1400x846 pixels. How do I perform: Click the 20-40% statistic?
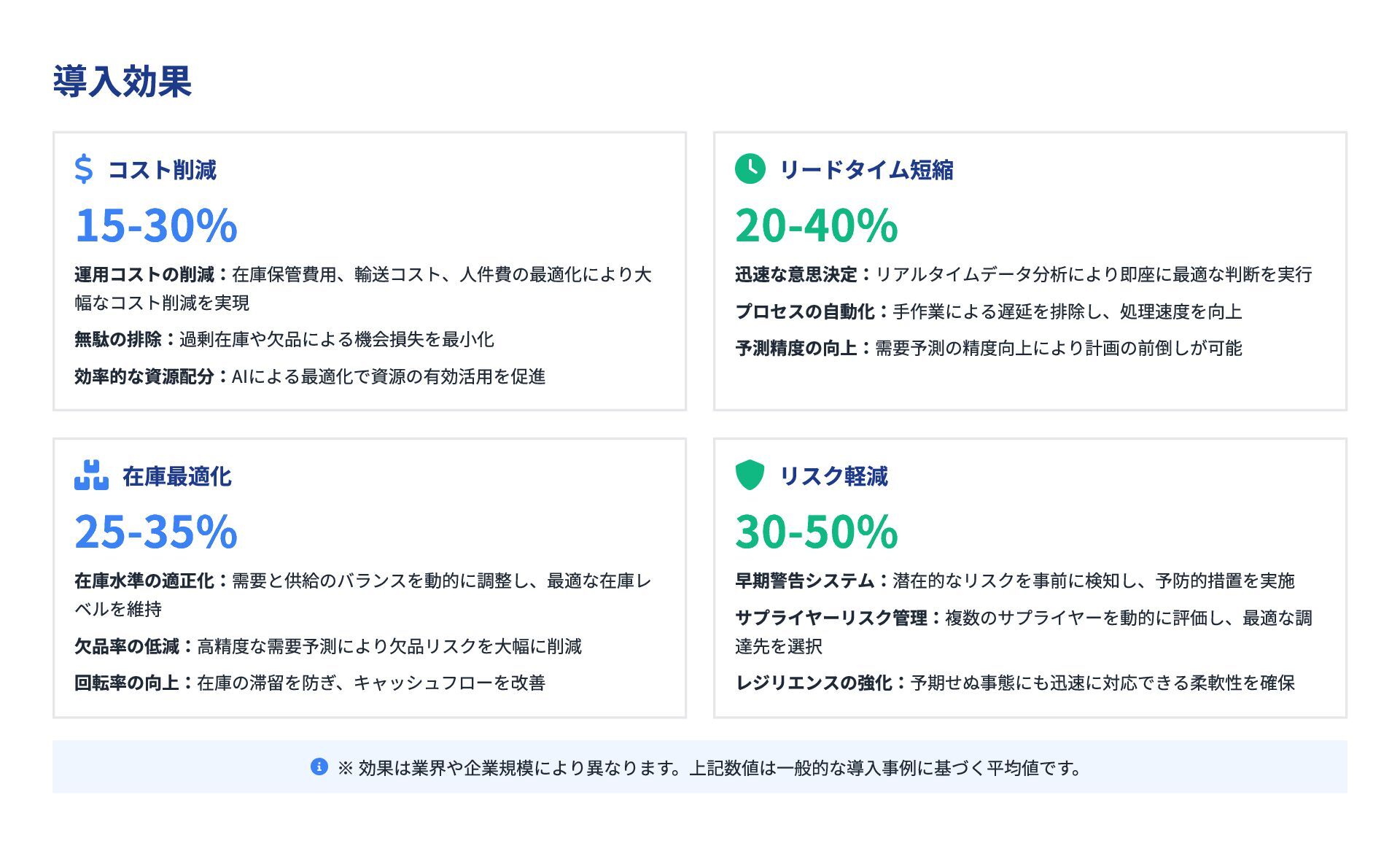point(816,225)
